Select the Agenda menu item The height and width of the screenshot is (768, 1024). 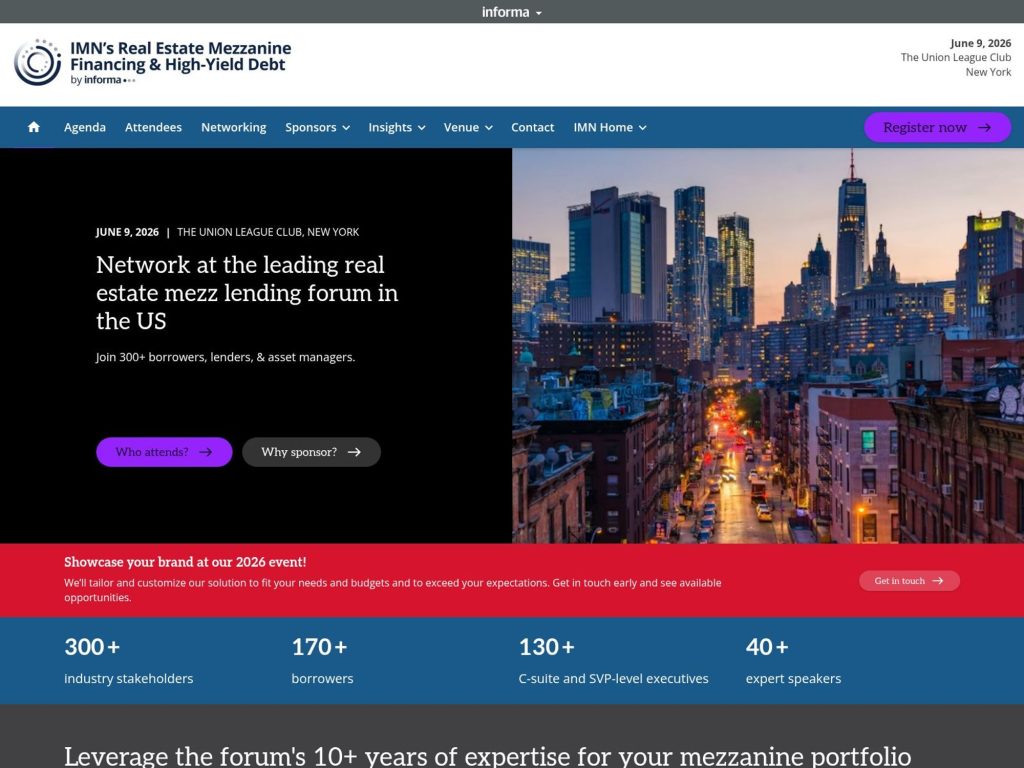pyautogui.click(x=85, y=127)
